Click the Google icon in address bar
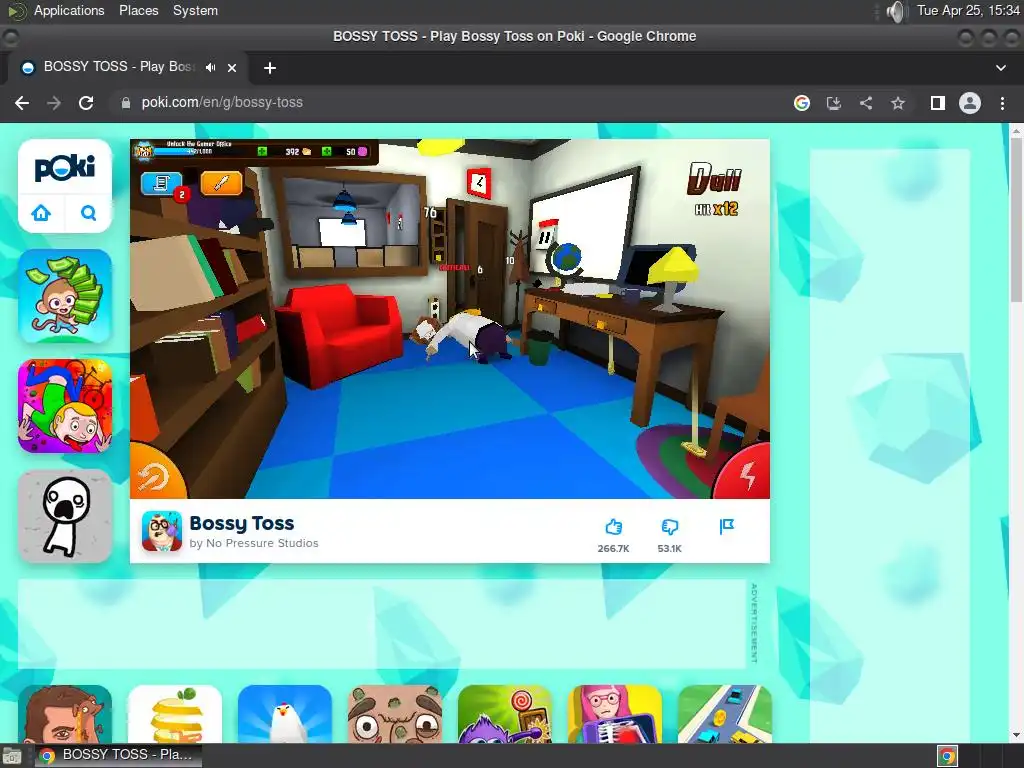 [802, 103]
